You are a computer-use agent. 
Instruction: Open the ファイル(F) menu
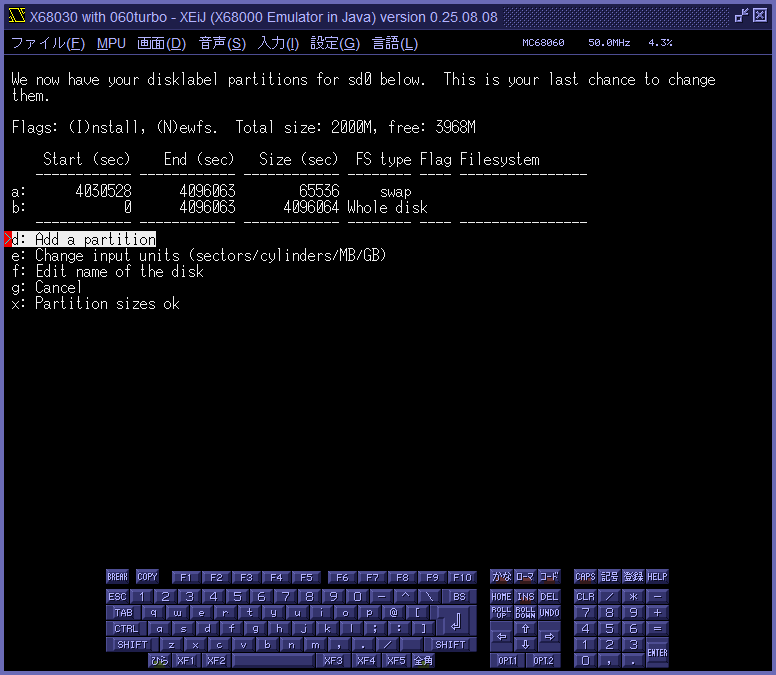(x=48, y=44)
